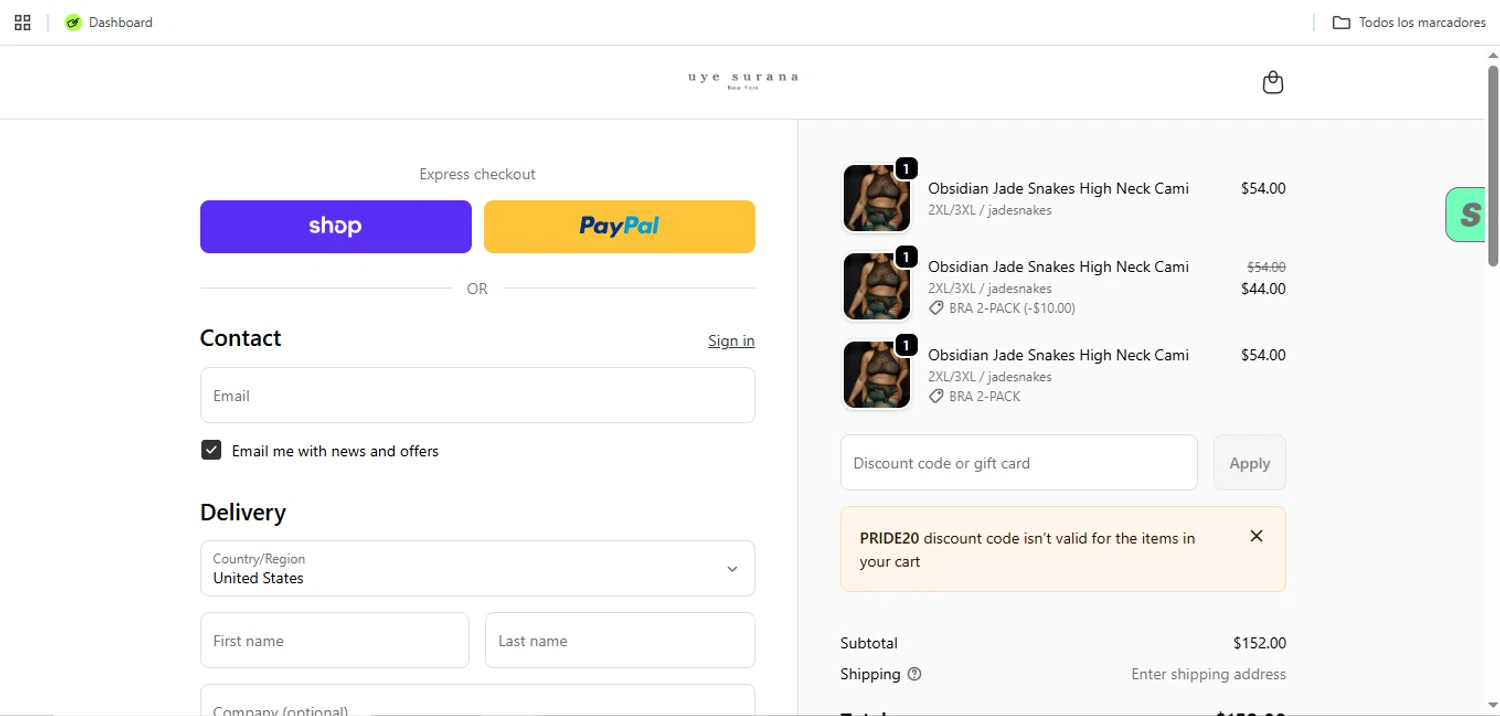Open the Dashboard bookmark
The image size is (1500, 716).
tap(109, 22)
